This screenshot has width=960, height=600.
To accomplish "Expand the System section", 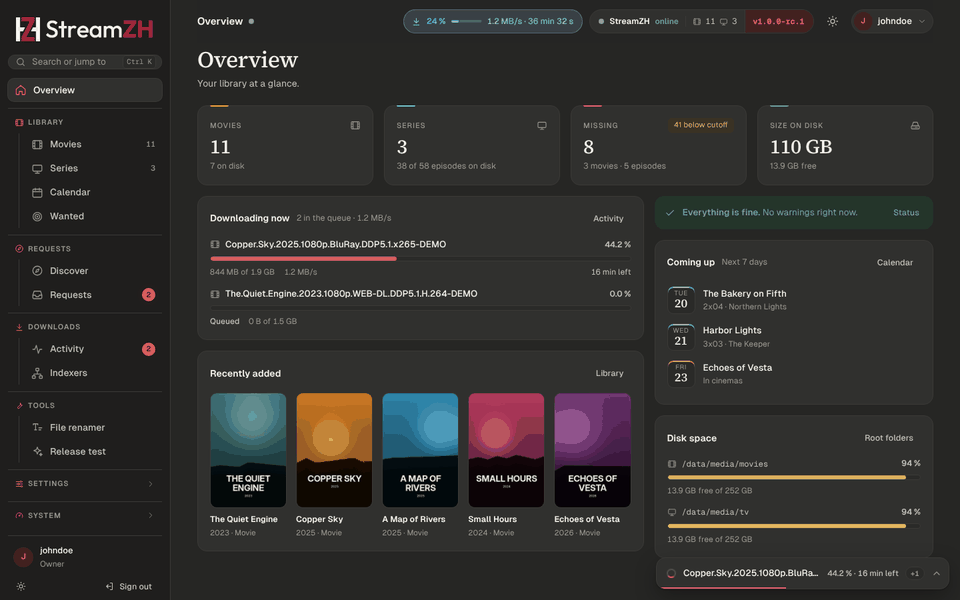I will click(85, 516).
